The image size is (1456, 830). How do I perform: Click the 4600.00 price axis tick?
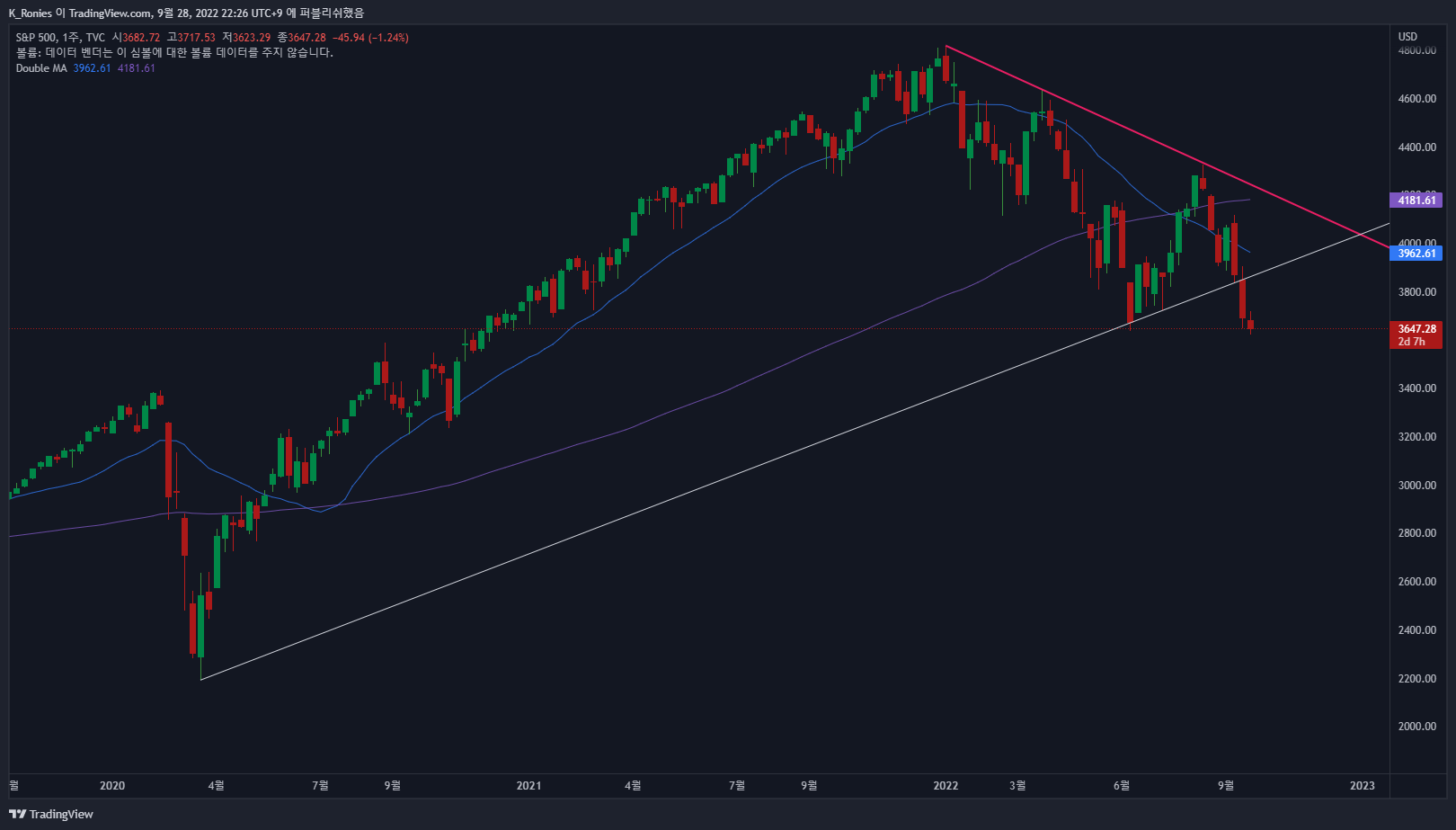point(1417,99)
